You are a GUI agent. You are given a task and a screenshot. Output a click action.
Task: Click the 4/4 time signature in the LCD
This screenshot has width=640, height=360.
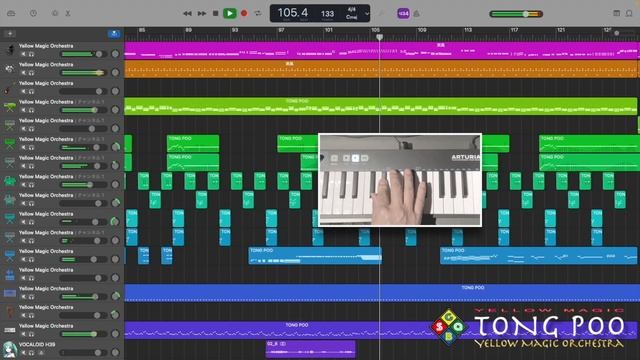pos(351,9)
